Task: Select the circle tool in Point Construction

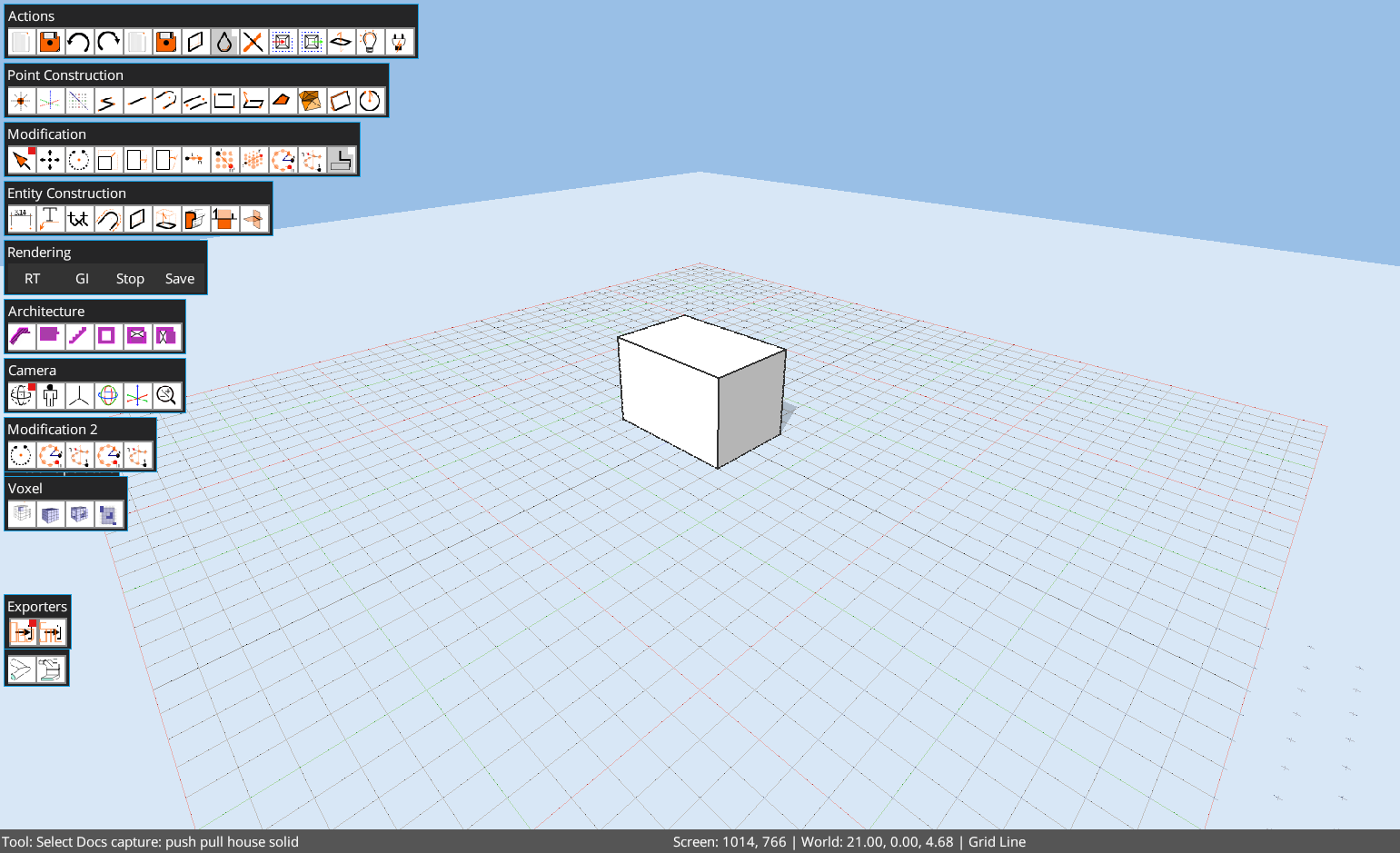Action: pyautogui.click(x=370, y=101)
